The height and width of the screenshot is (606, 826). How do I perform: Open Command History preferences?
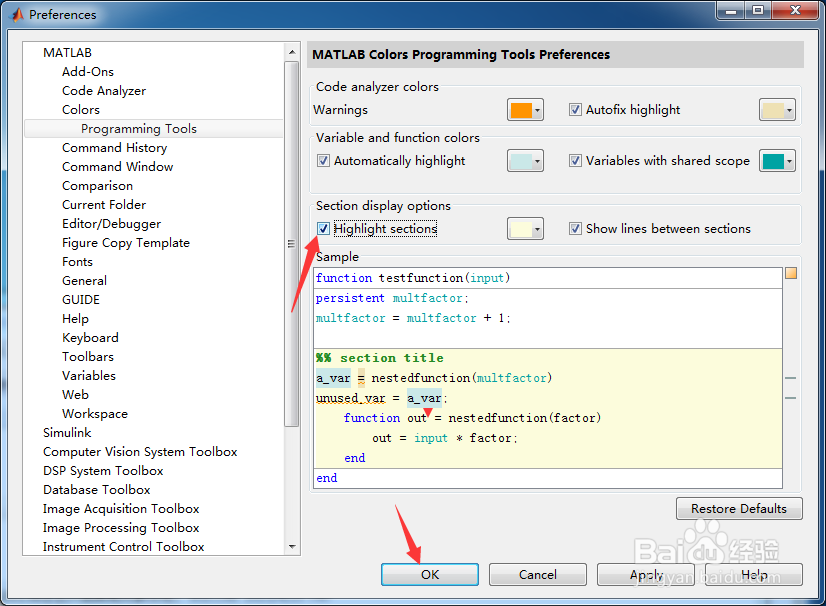click(114, 148)
